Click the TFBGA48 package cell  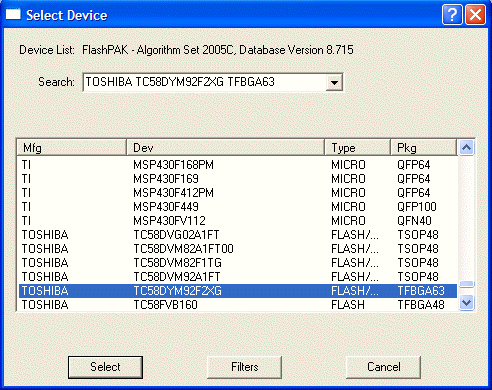point(421,305)
